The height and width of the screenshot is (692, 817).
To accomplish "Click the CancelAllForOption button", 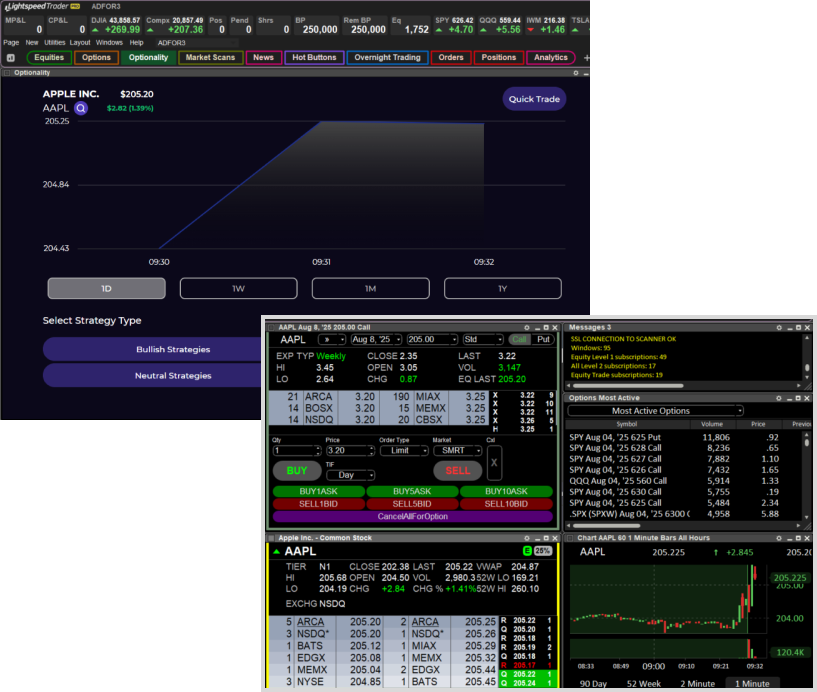I will tap(411, 516).
